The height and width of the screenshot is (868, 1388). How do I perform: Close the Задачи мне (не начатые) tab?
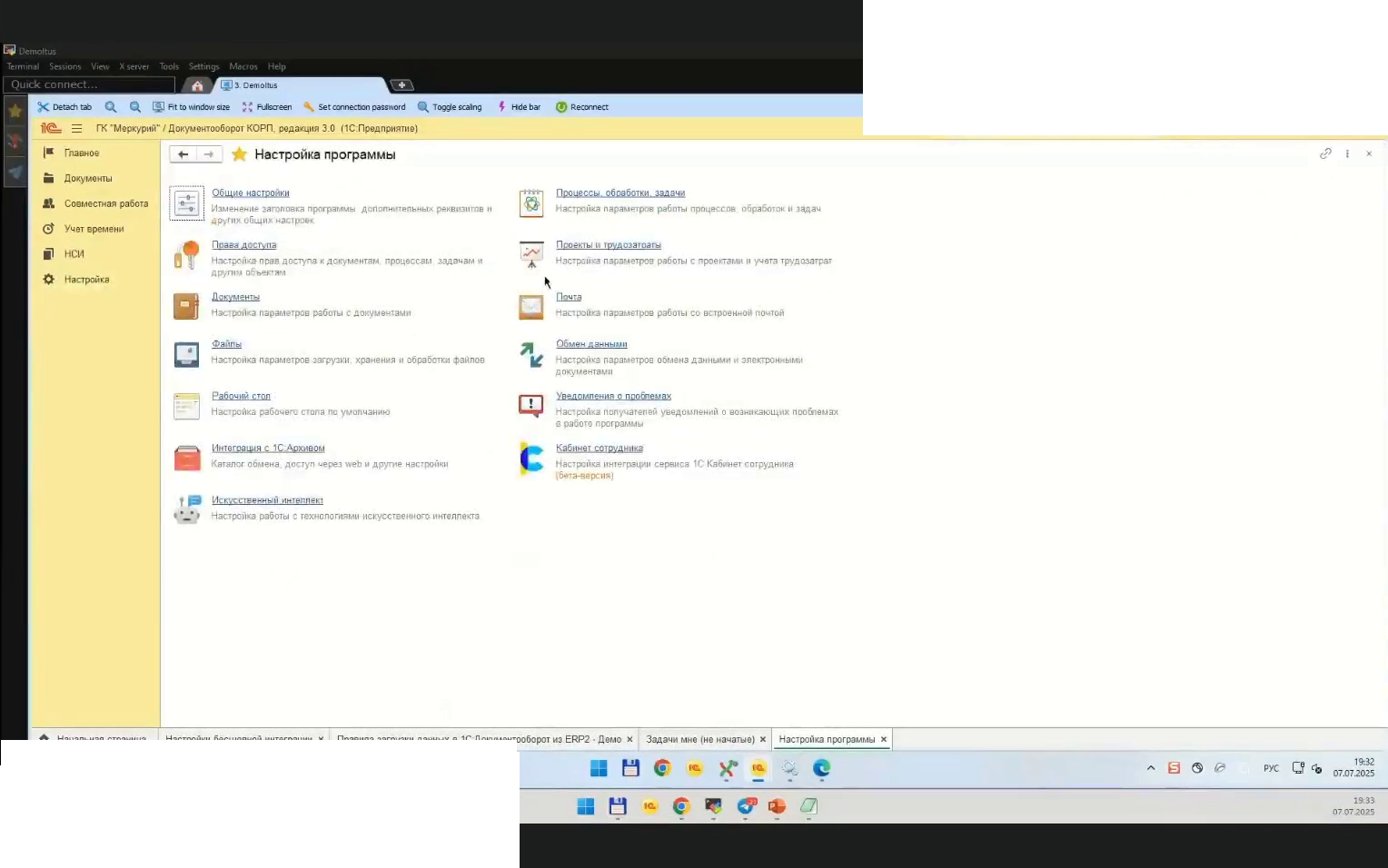click(x=762, y=739)
